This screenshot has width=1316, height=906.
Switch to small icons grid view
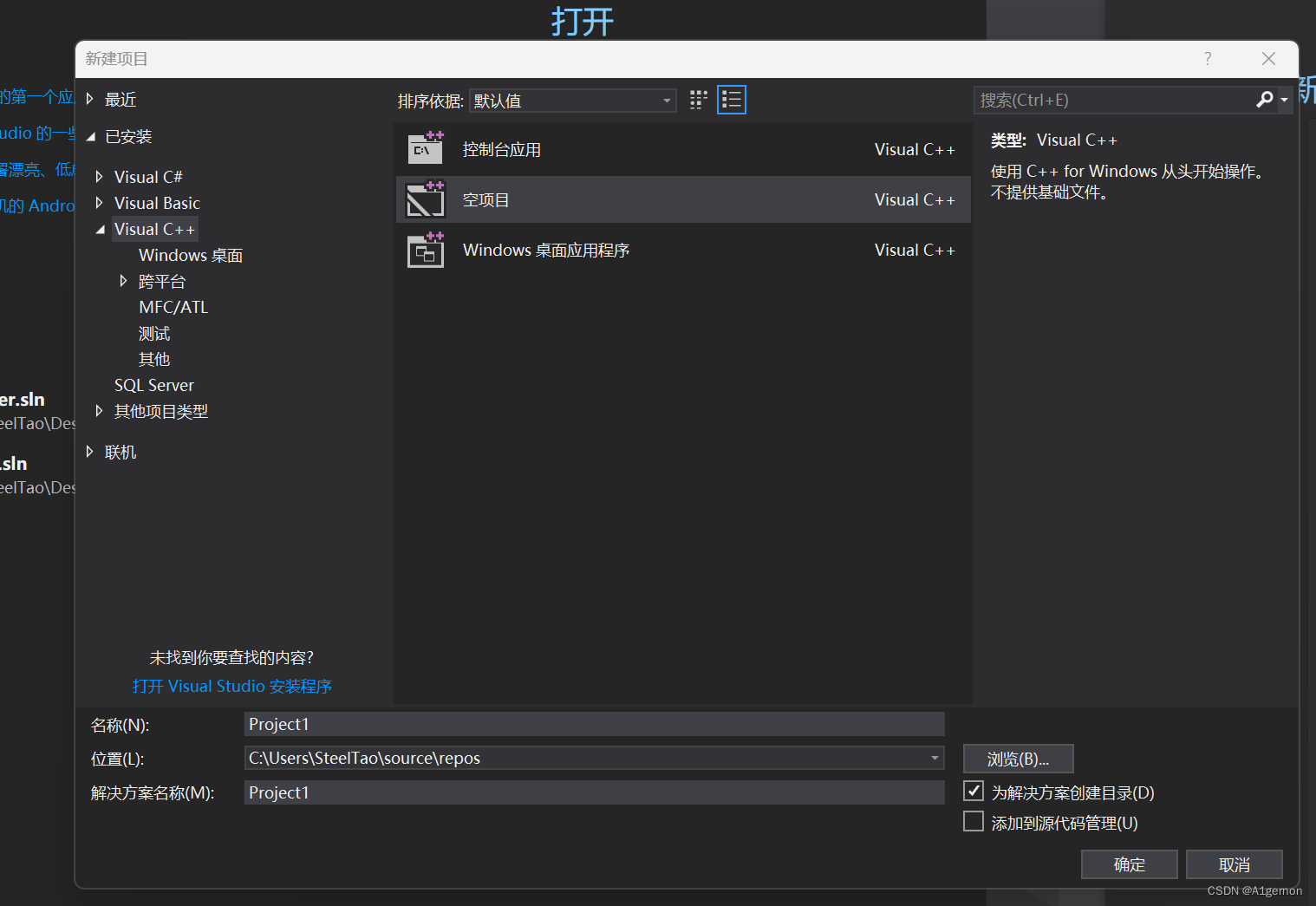pos(699,100)
